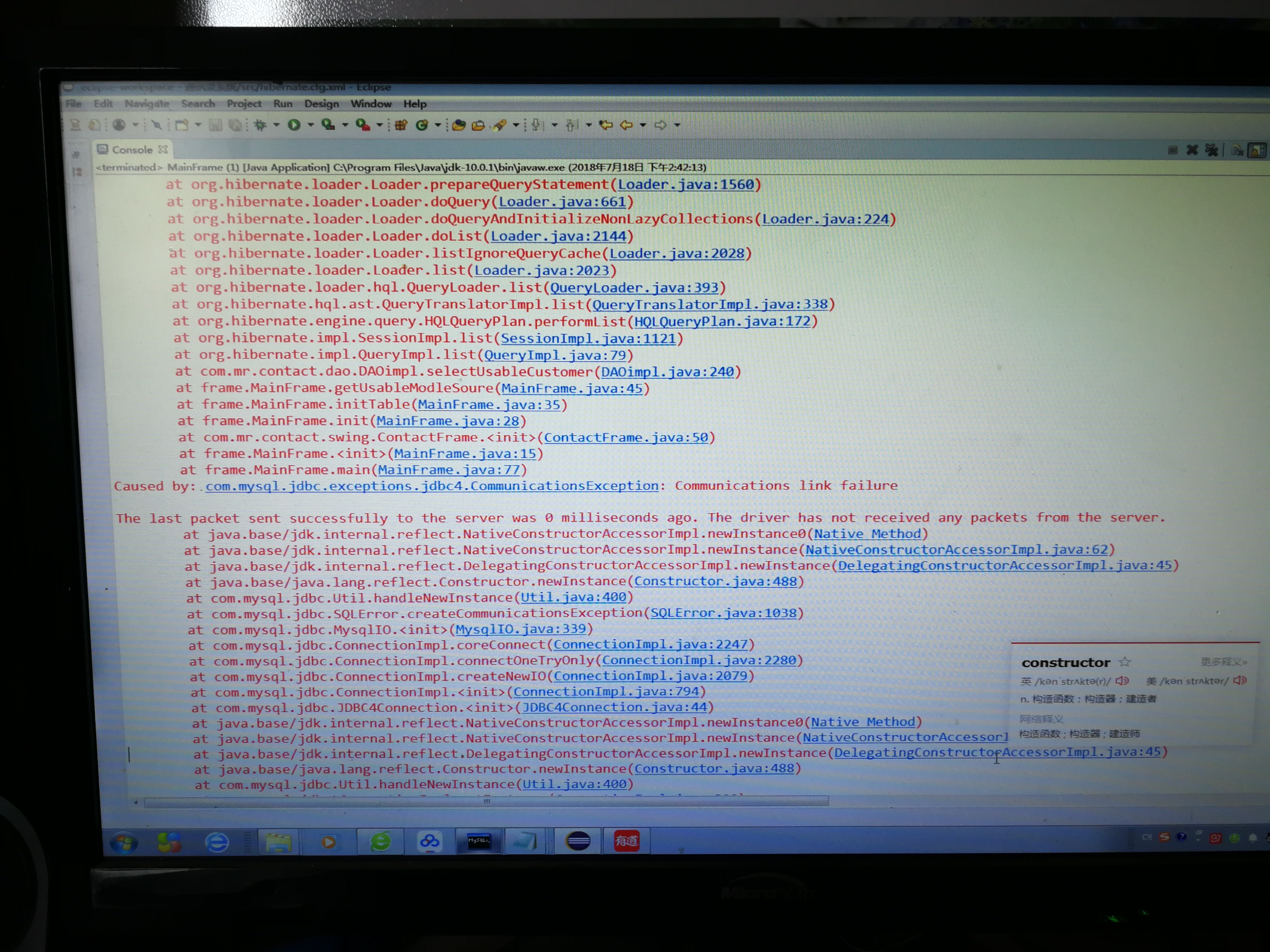The width and height of the screenshot is (1270, 952).
Task: Click the Open Type icon
Action: (458, 124)
